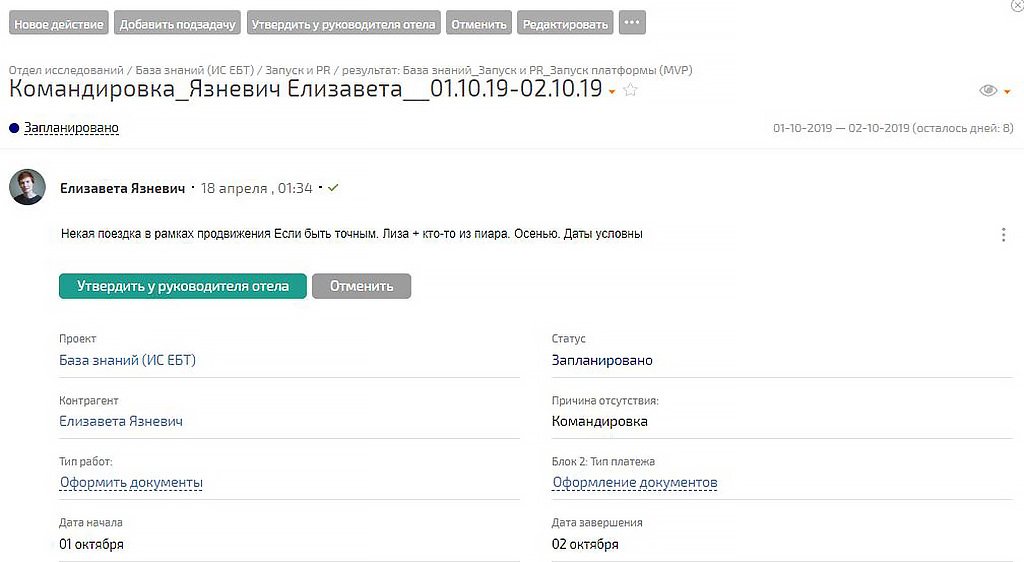Open the three-dots more actions toolbar button

pos(632,23)
